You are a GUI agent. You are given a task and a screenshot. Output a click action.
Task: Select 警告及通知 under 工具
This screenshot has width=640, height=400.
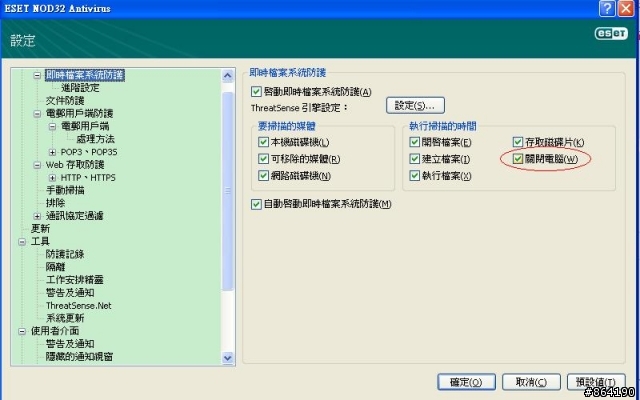(x=70, y=293)
